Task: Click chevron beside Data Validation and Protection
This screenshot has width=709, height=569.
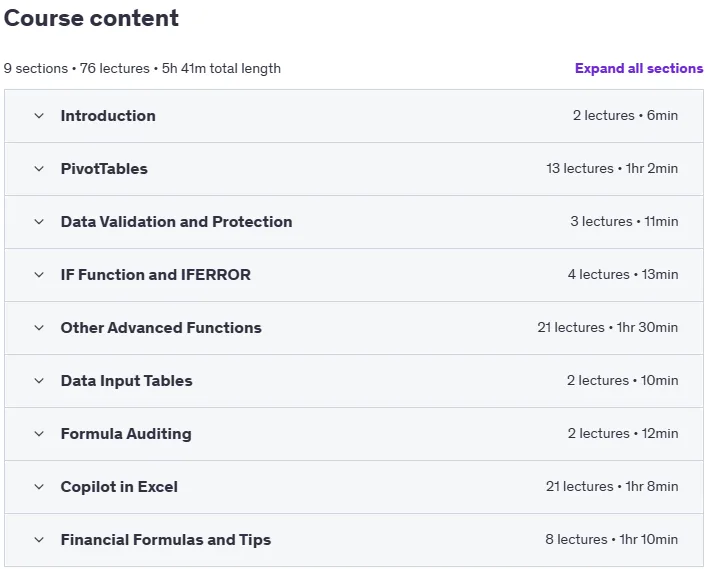Action: click(x=39, y=222)
